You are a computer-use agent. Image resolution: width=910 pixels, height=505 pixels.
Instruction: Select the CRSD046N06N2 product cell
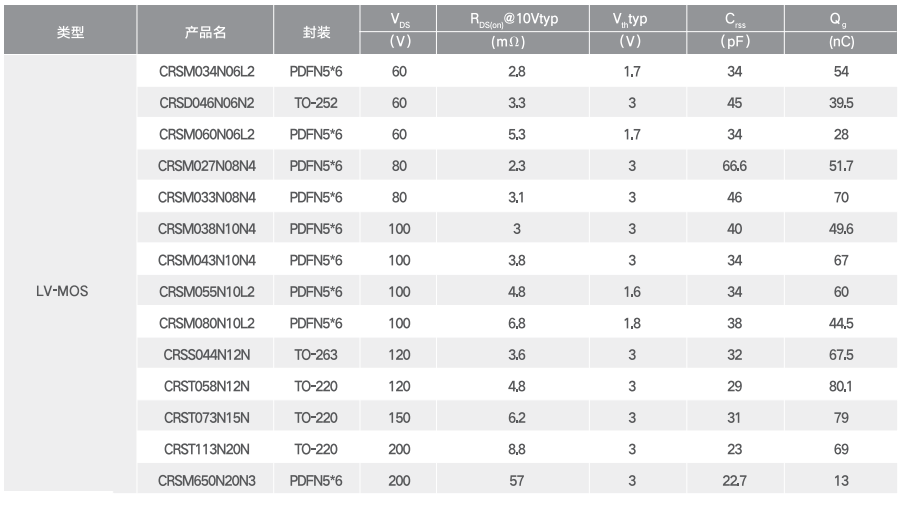pyautogui.click(x=207, y=103)
